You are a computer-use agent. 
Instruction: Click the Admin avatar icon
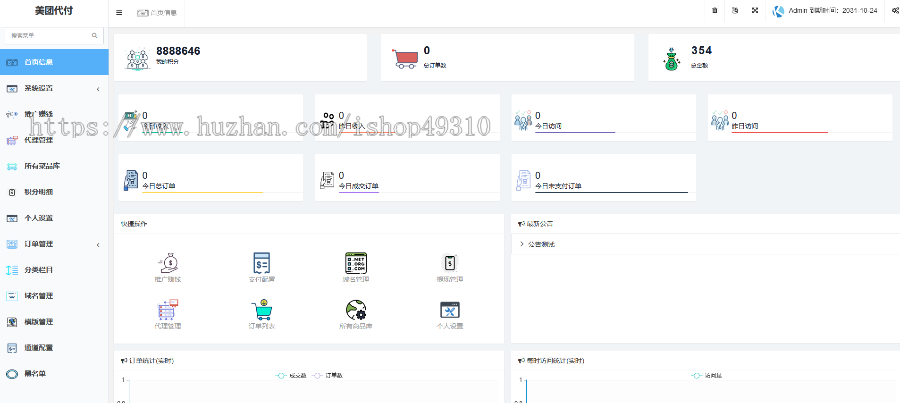(x=778, y=11)
